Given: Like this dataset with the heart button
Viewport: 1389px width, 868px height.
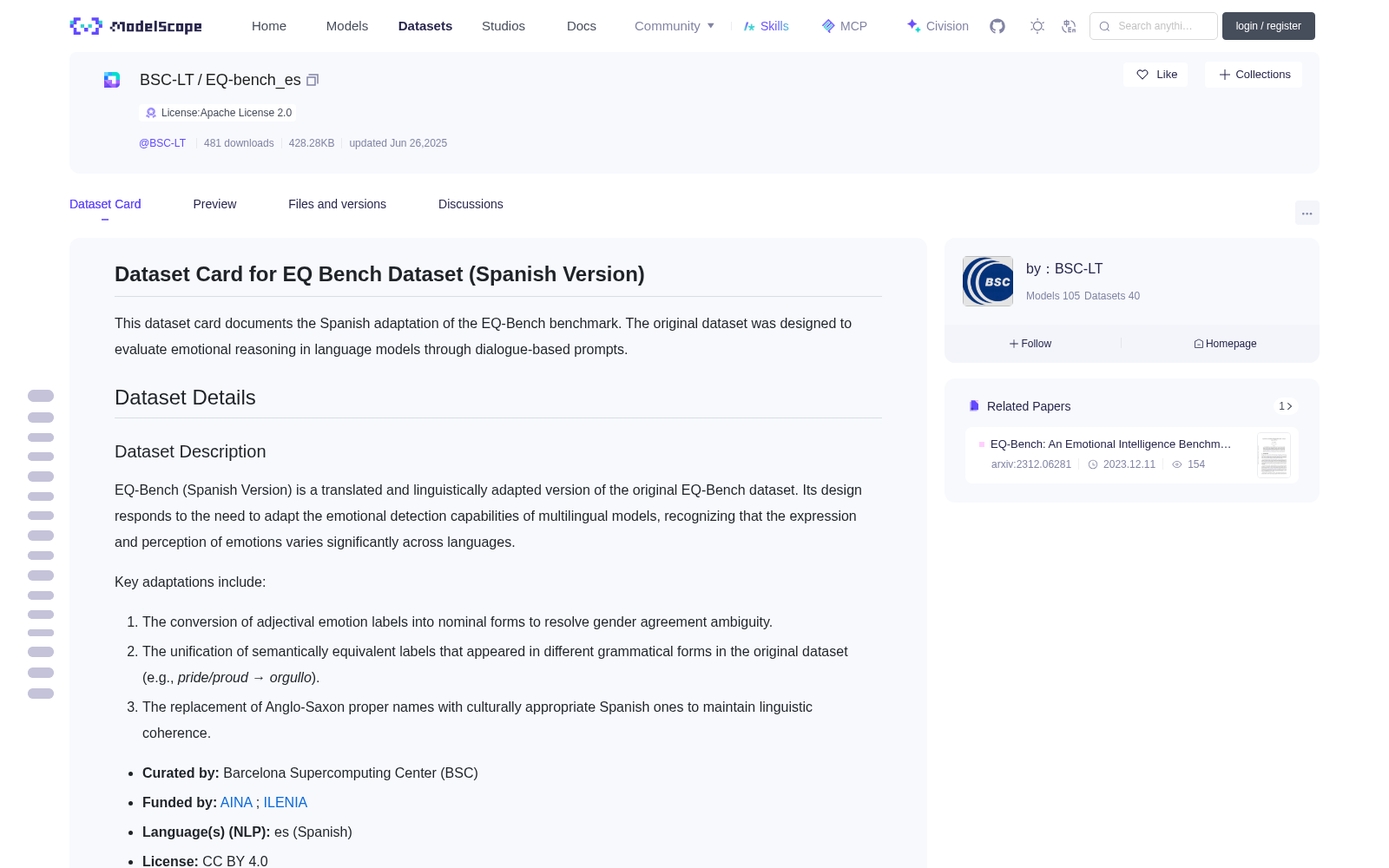Looking at the screenshot, I should click(1155, 75).
